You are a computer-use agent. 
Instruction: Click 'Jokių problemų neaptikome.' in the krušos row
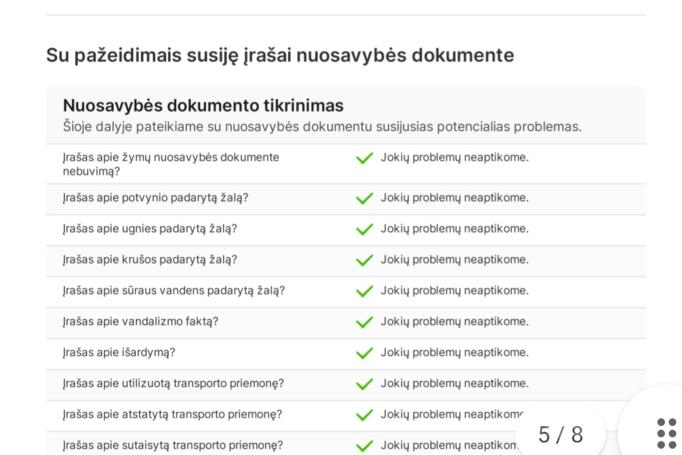pos(454,260)
